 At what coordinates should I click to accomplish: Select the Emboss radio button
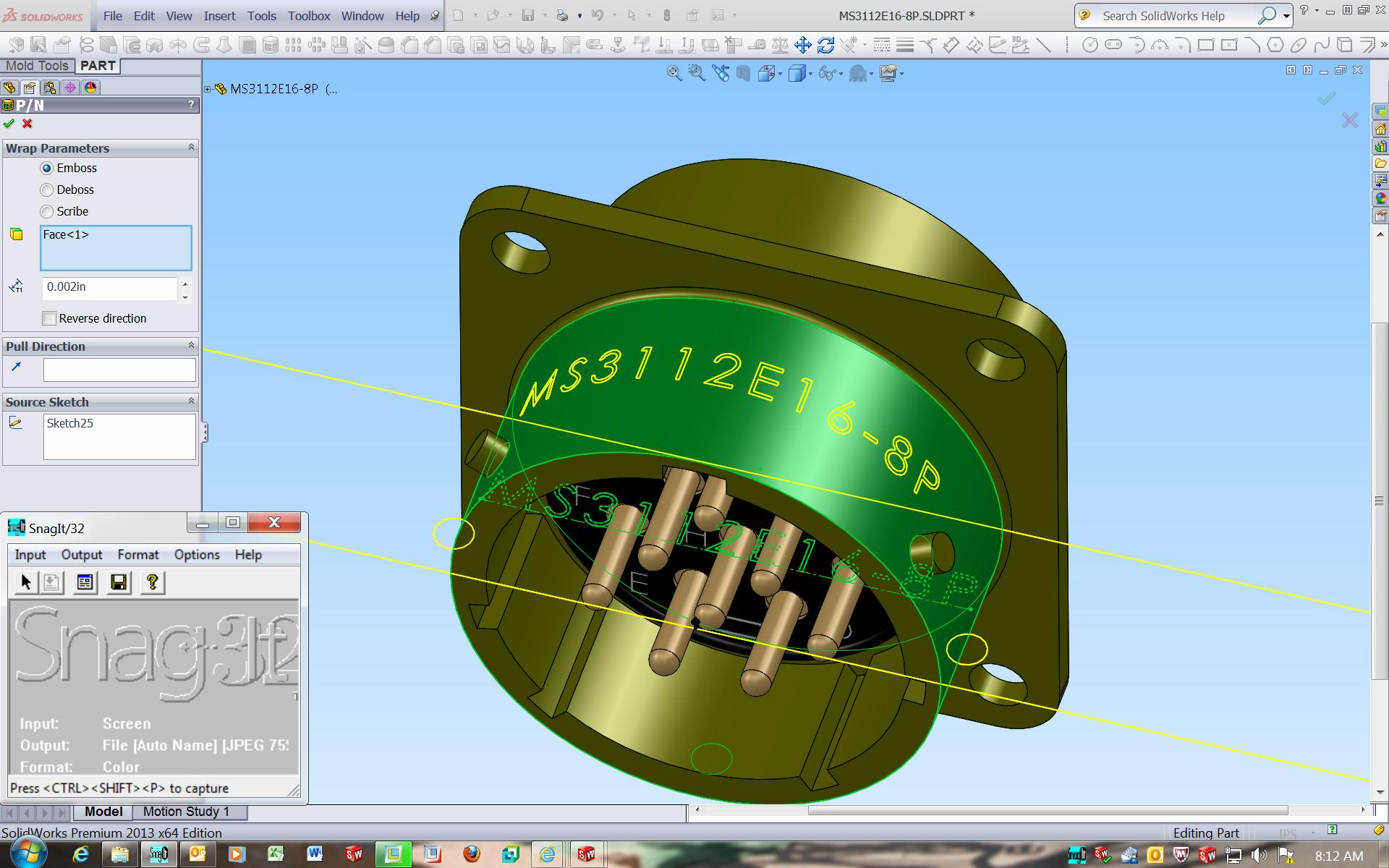point(47,168)
